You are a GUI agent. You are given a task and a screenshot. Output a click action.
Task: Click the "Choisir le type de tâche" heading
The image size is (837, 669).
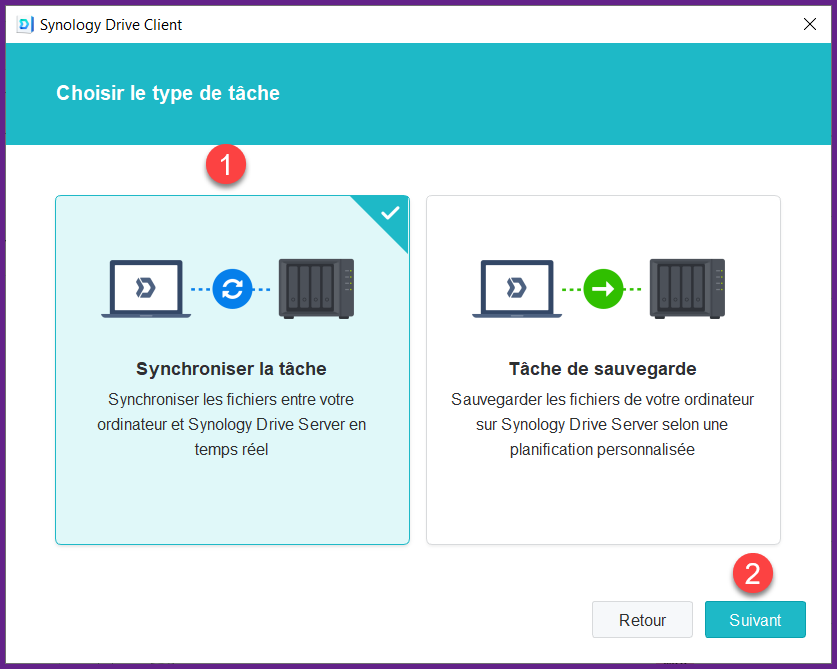[x=168, y=94]
